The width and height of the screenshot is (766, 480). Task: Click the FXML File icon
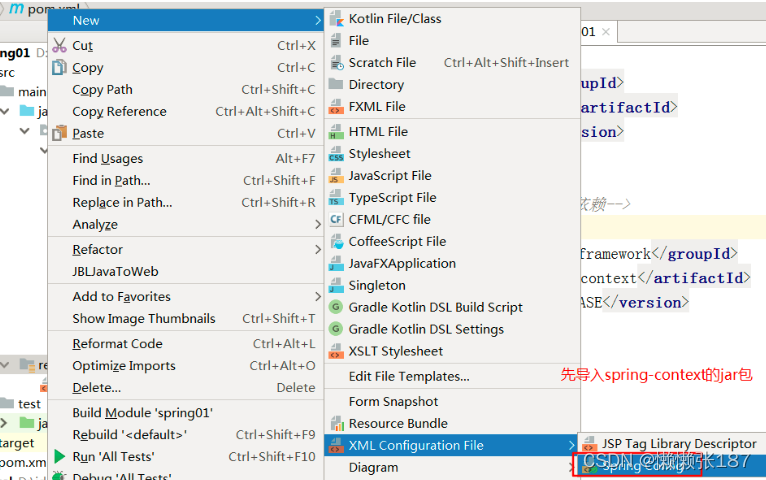pos(336,106)
